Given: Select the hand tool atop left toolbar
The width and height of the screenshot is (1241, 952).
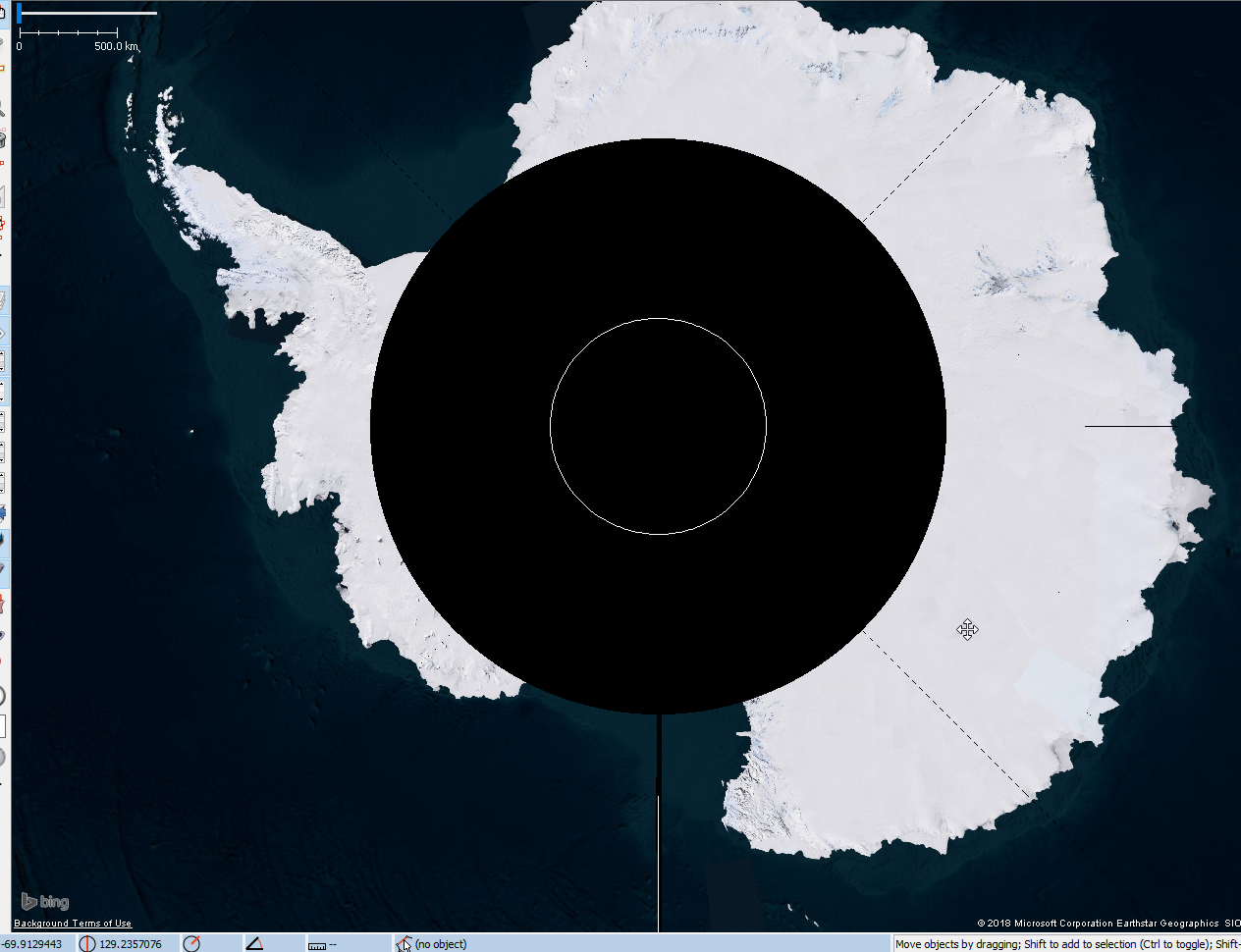Looking at the screenshot, I should coord(3,14).
